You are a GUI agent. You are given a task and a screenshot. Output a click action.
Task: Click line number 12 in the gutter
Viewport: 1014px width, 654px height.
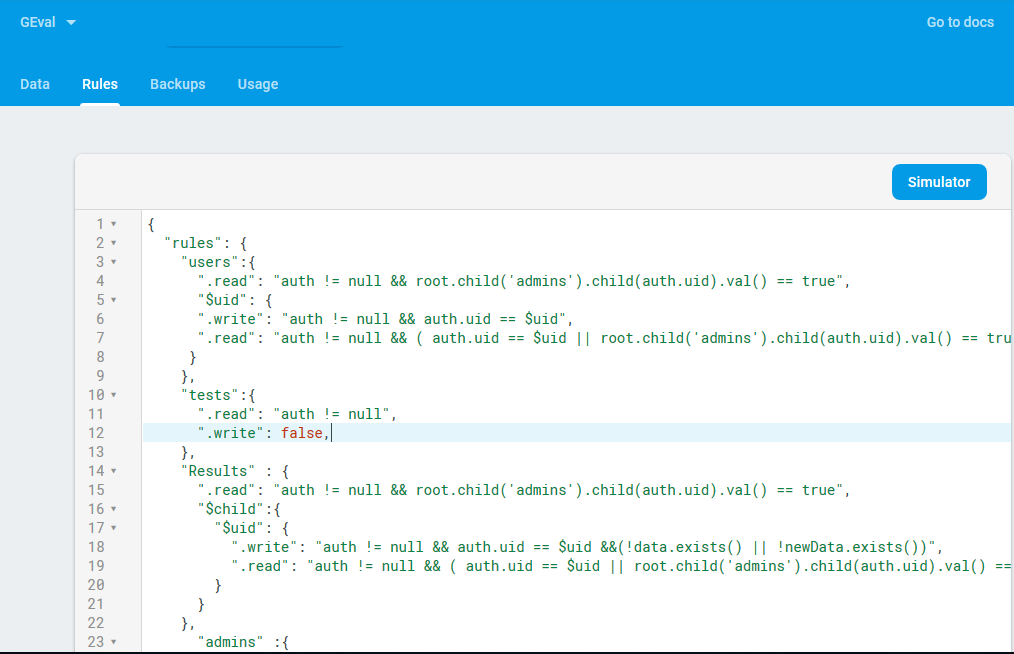pos(96,433)
